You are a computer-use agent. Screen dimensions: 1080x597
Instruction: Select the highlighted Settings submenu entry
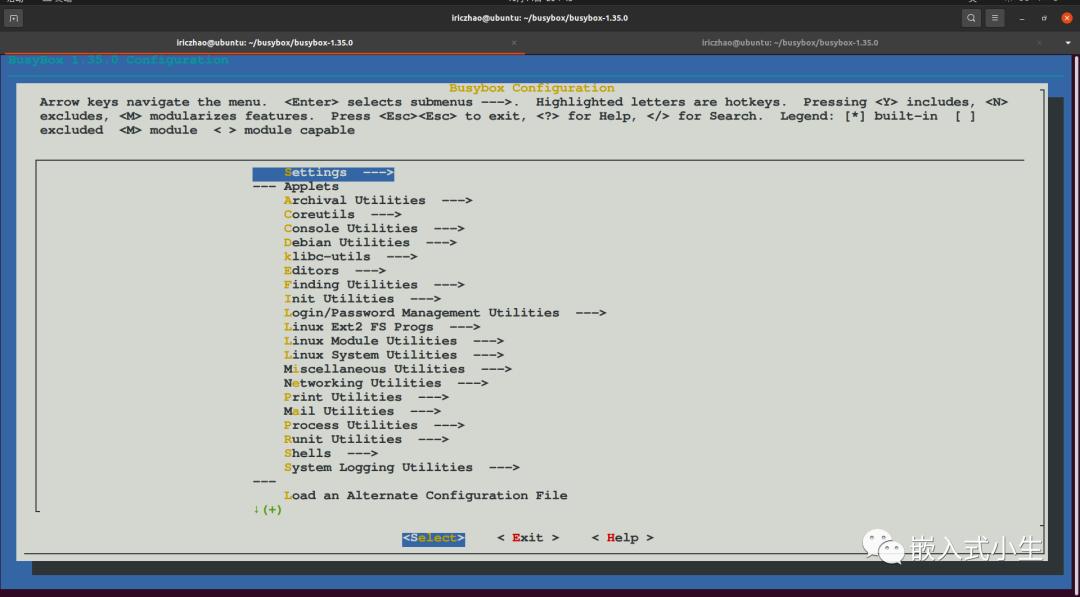323,173
